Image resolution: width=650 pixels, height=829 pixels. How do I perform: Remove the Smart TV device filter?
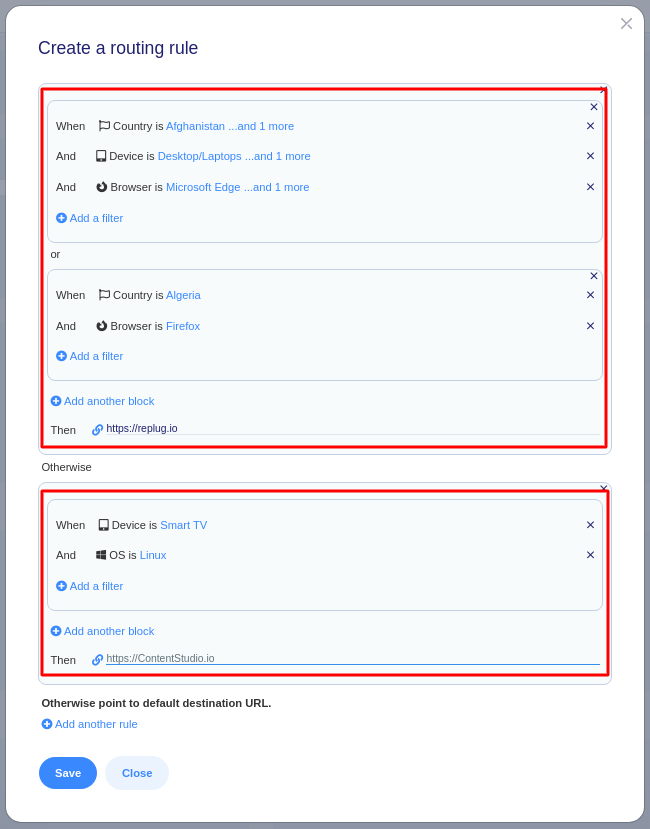(x=590, y=525)
